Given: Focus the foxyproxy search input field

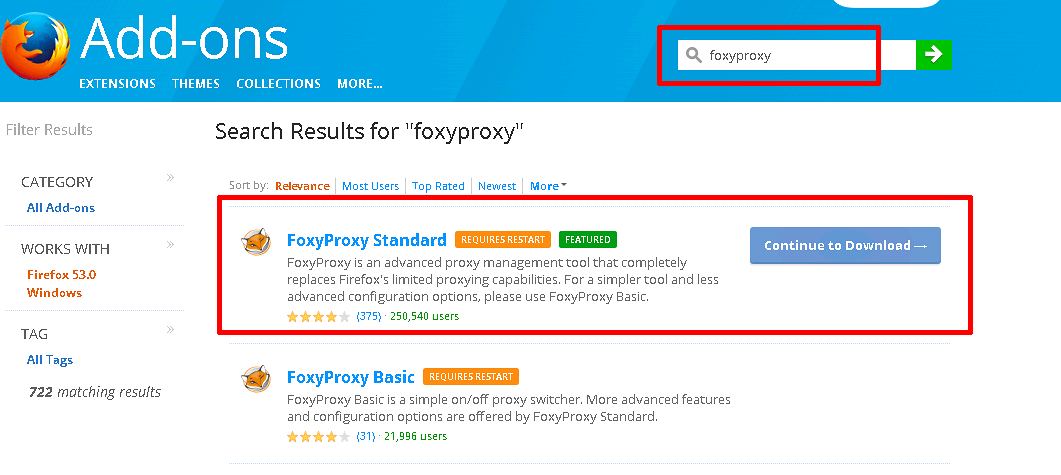Looking at the screenshot, I should [797, 55].
